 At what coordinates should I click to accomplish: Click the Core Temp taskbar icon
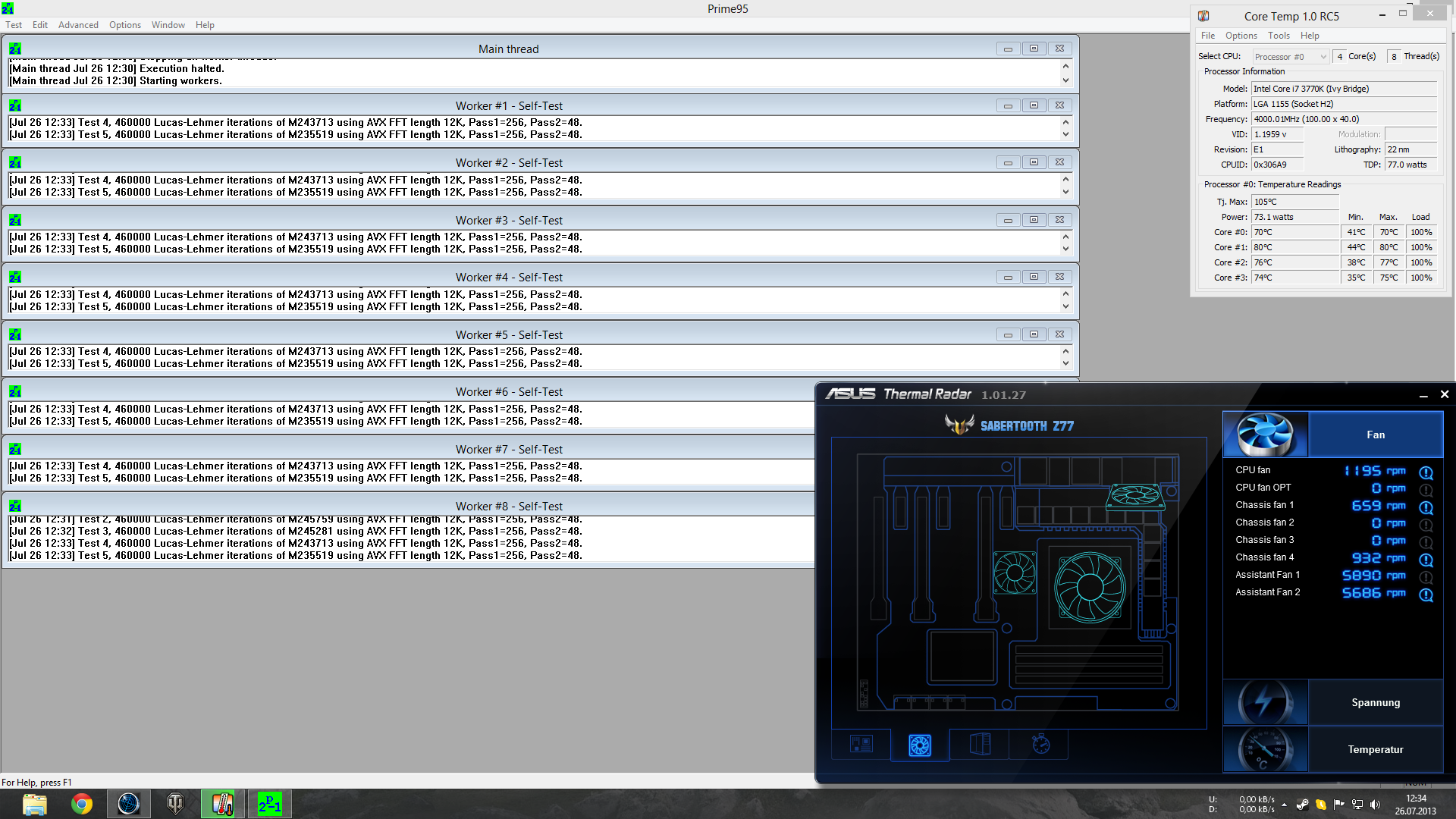pyautogui.click(x=222, y=804)
